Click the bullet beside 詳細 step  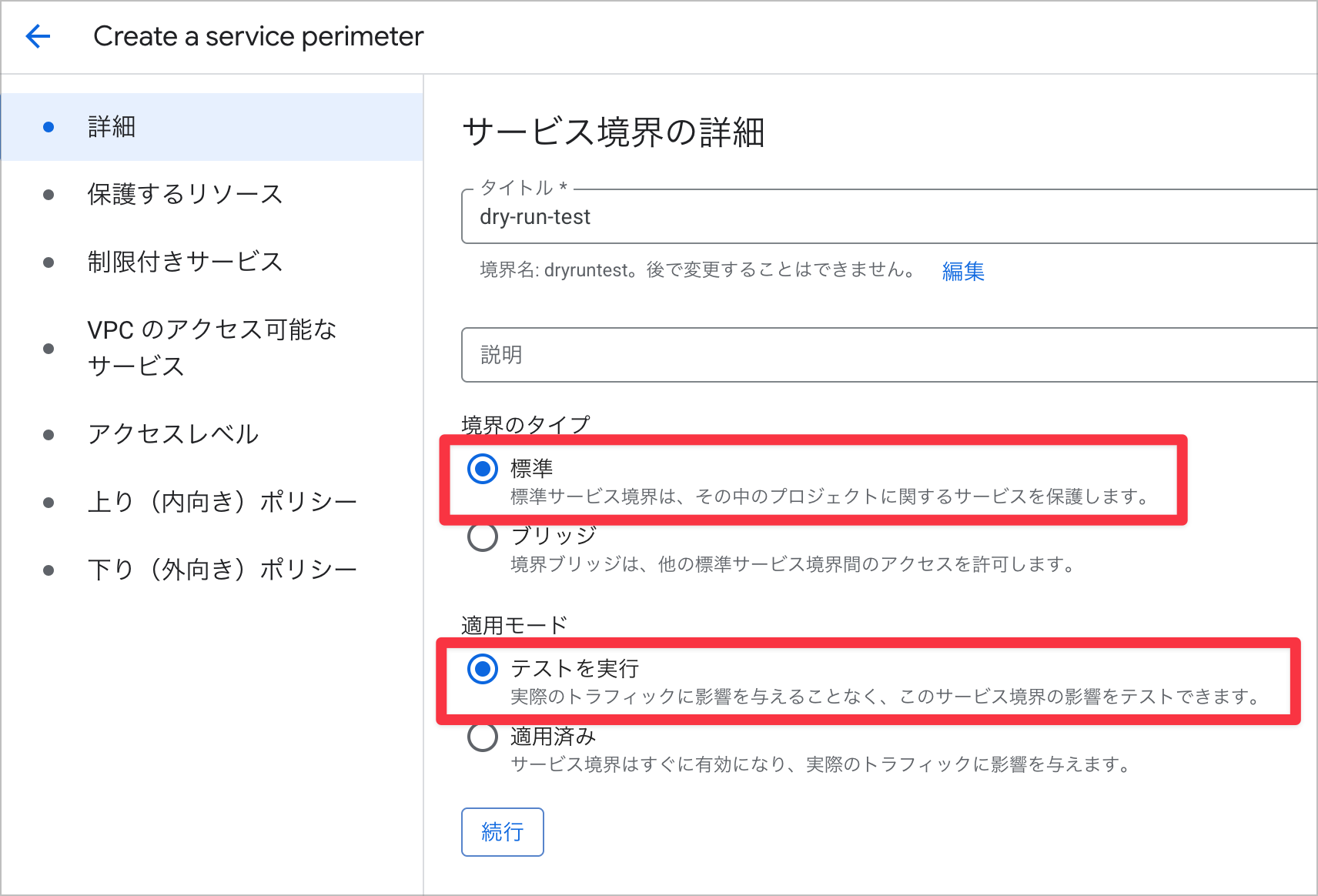point(49,127)
